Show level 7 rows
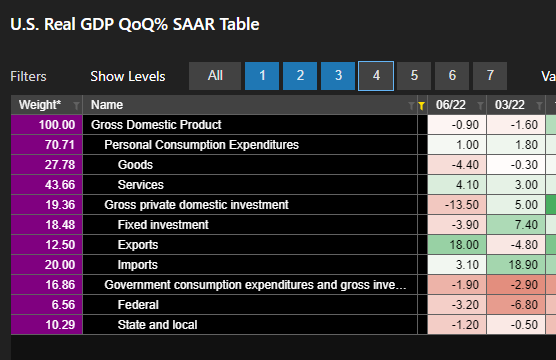The width and height of the screenshot is (556, 360). pyautogui.click(x=490, y=76)
